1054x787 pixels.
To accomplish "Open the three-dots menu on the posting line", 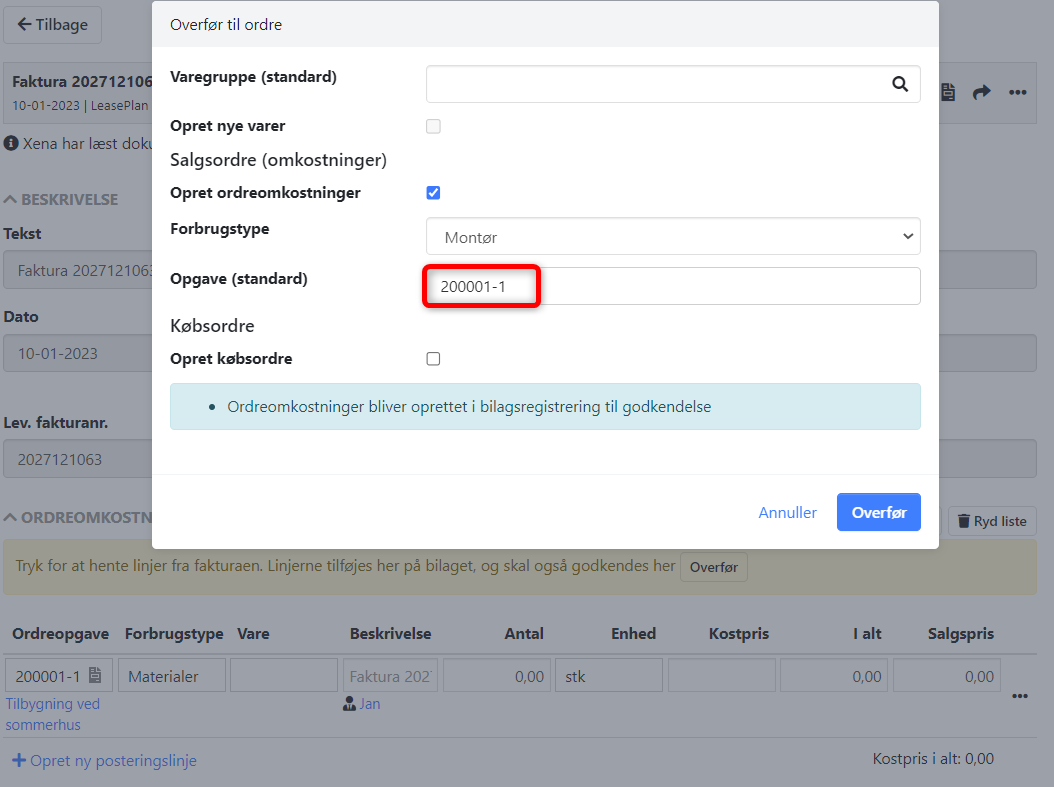I will [1020, 696].
